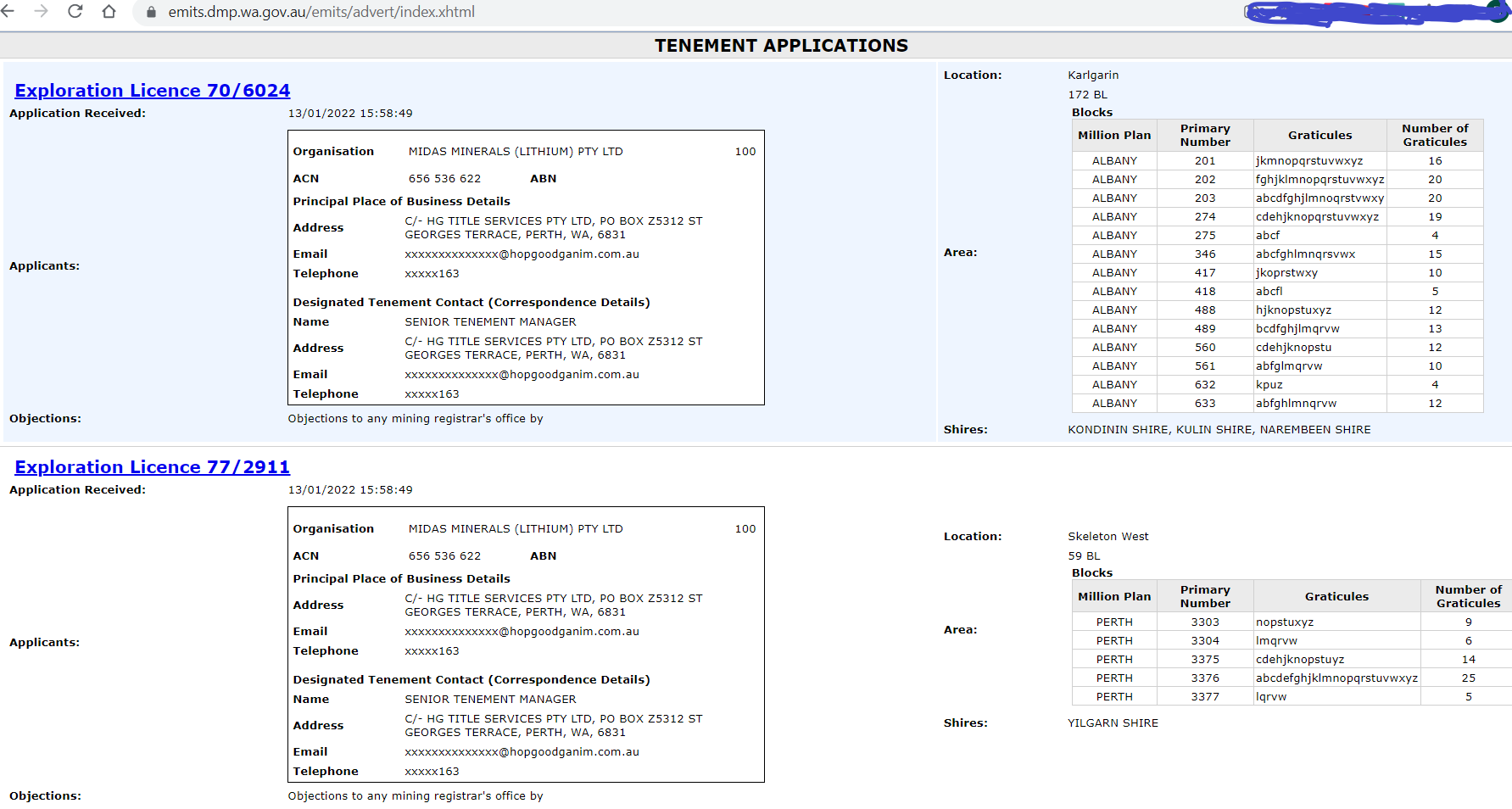Click the browser back arrow
Viewport: 1512px width, 809px height.
tap(8, 12)
